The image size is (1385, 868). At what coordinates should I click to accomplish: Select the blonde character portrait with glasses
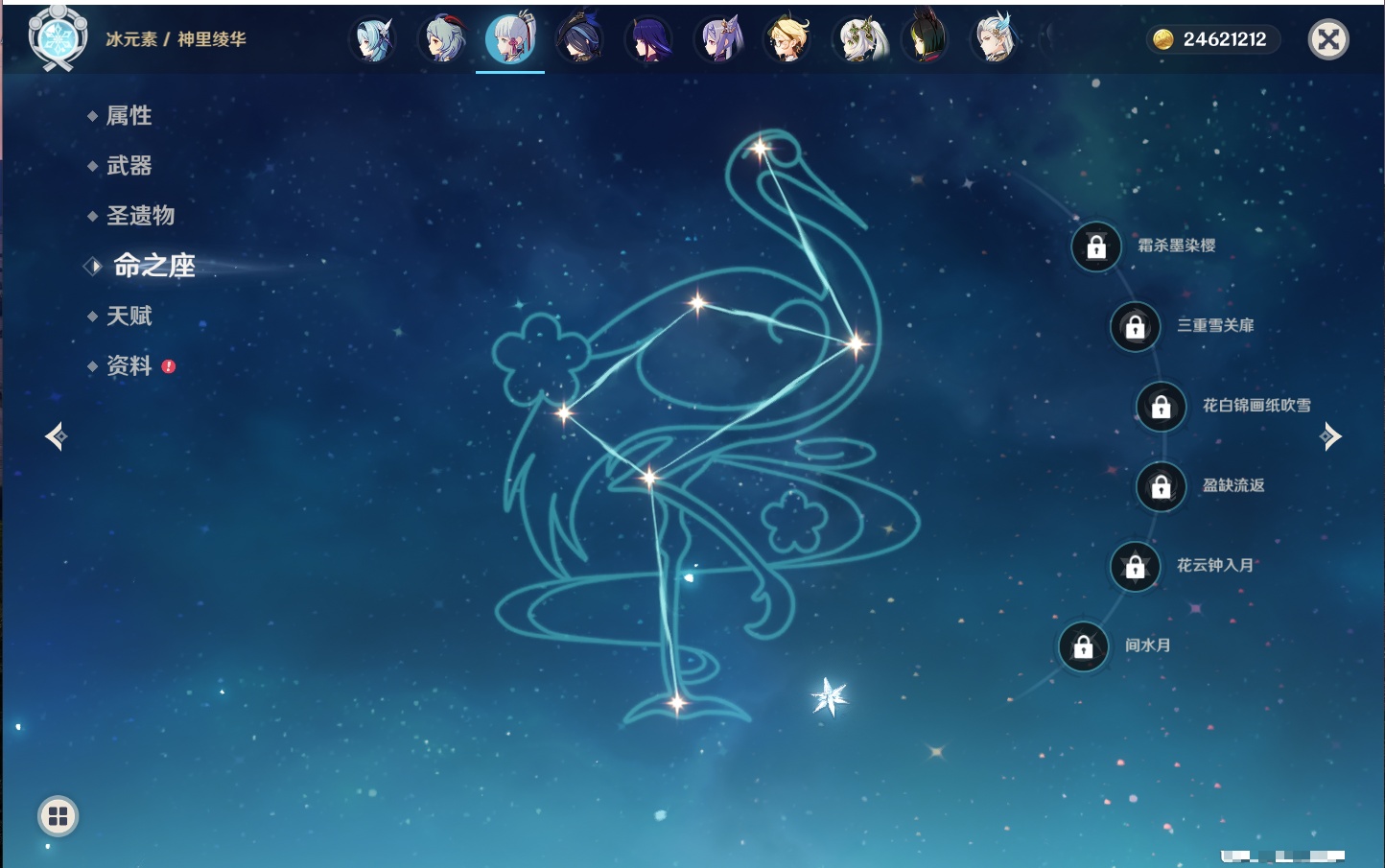pos(786,40)
